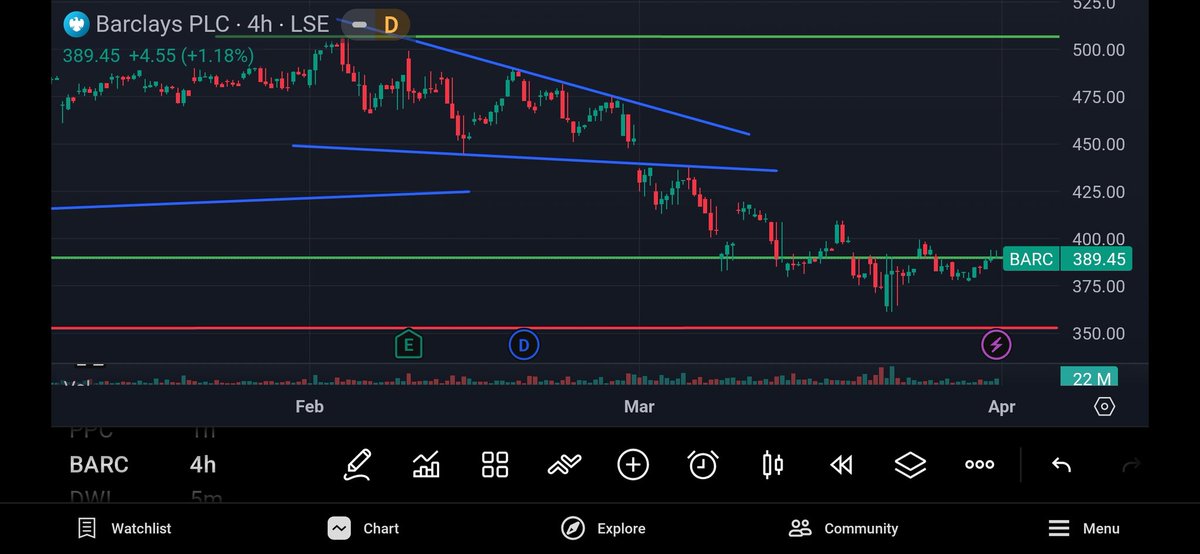Start bar replay with the rewind icon

(841, 464)
